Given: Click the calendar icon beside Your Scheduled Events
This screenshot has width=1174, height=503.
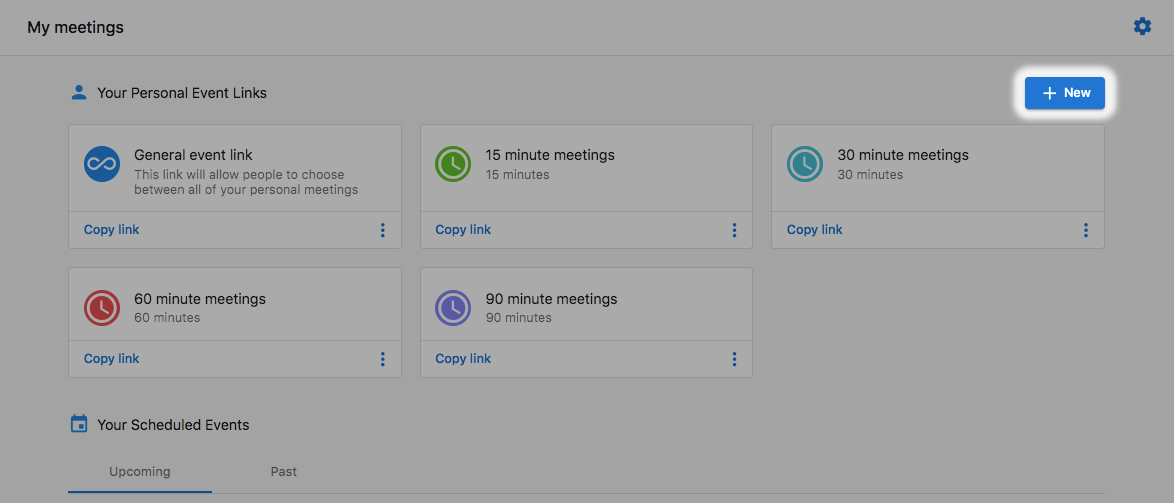Looking at the screenshot, I should coord(79,424).
